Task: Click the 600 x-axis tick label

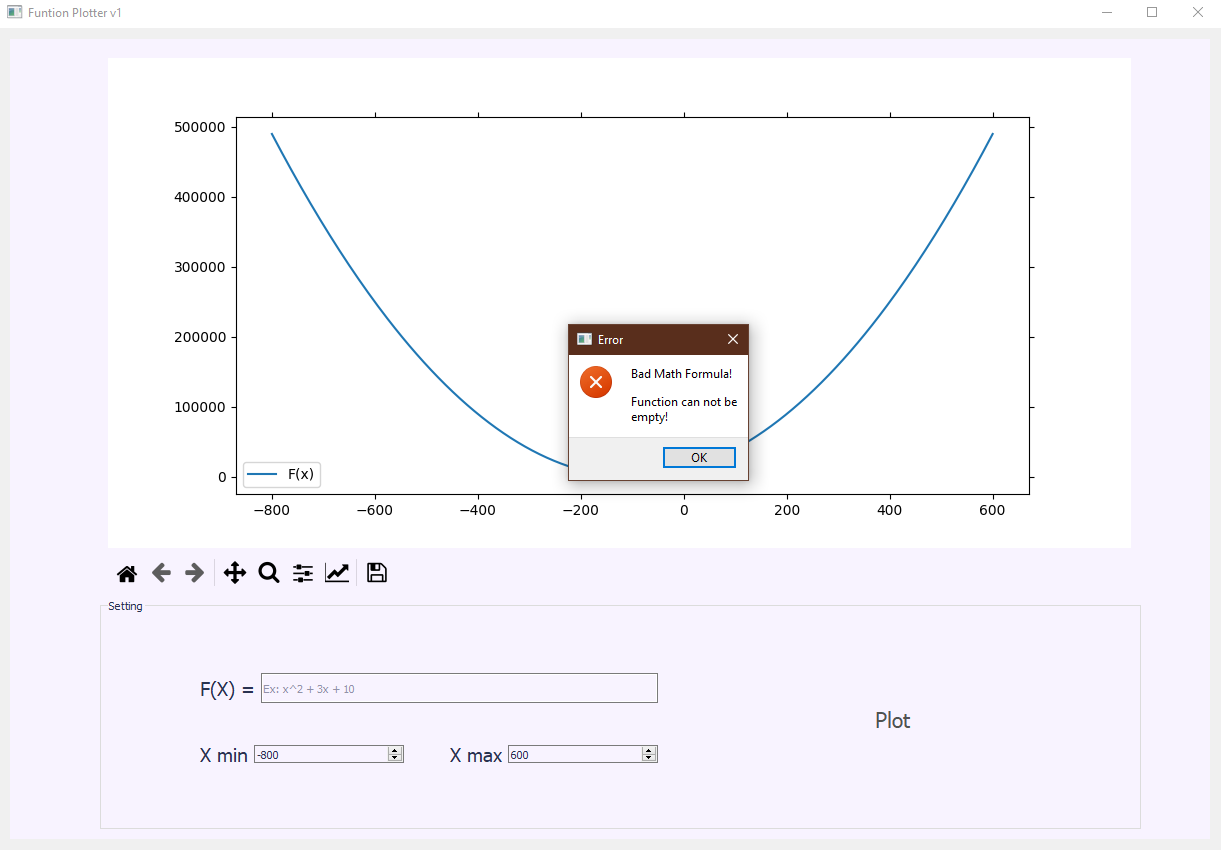Action: [992, 510]
